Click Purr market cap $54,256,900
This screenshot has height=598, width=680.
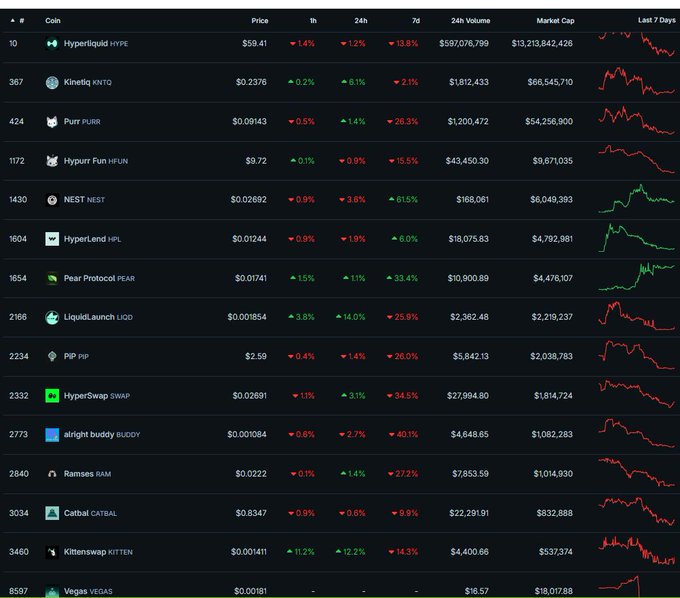(549, 121)
